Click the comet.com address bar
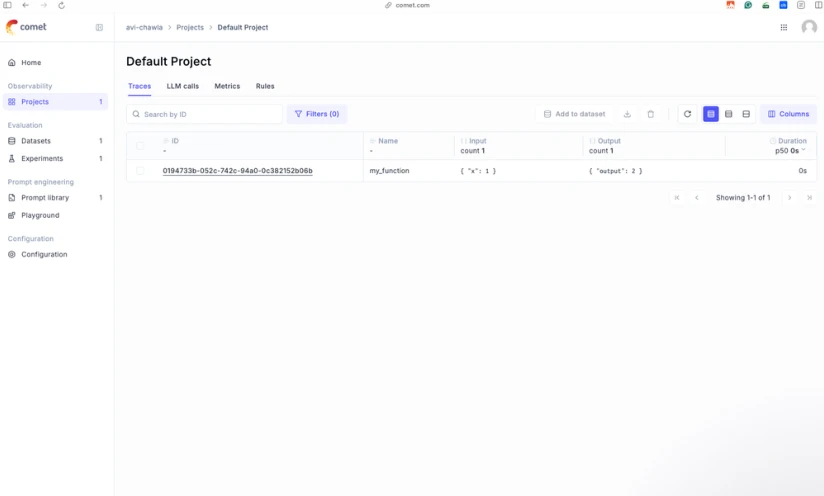 coord(407,5)
